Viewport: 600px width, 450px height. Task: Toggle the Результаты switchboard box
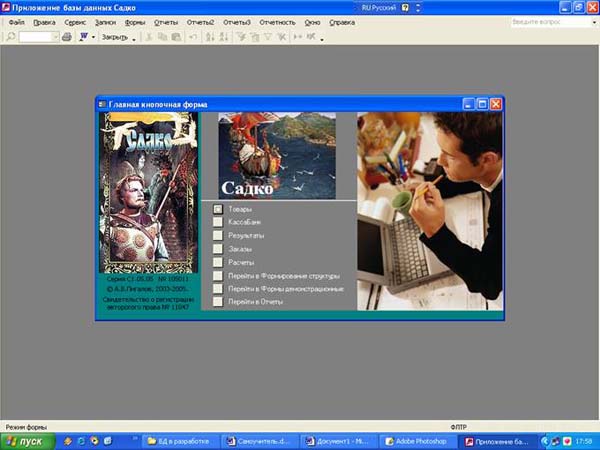(x=218, y=235)
